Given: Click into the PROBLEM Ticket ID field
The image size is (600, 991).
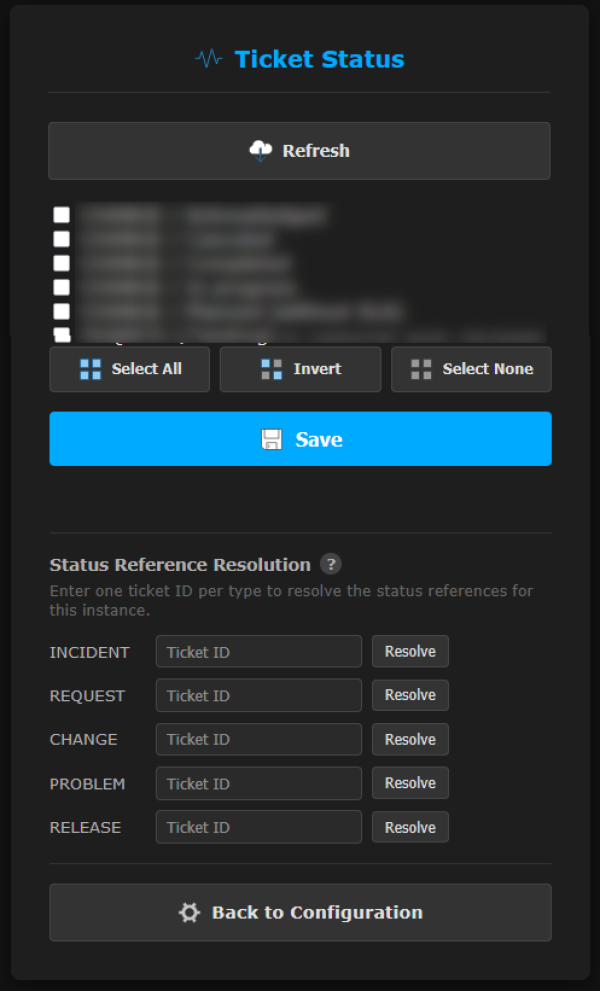Looking at the screenshot, I should pos(258,783).
